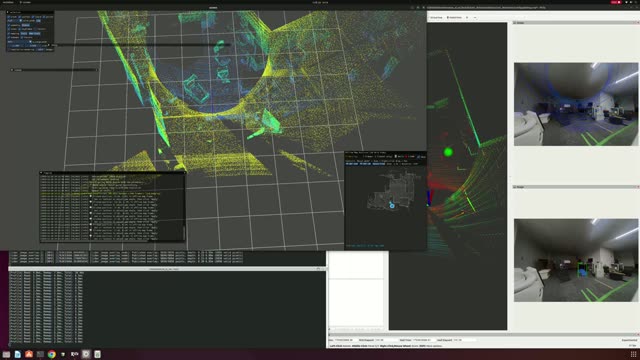This screenshot has height=360, width=640.
Task: Open the highlighted gear app in taskbar
Action: [86, 354]
